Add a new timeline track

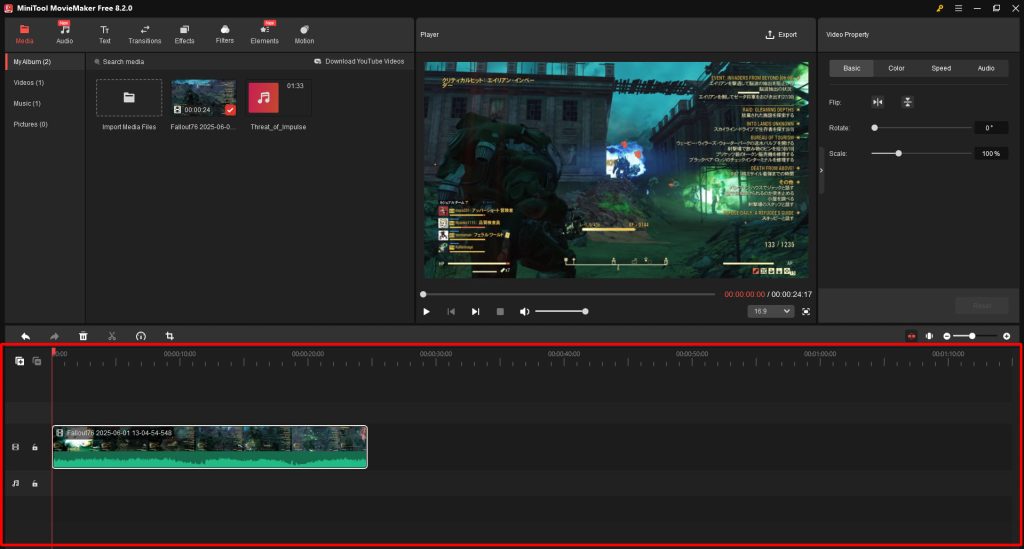[20, 361]
